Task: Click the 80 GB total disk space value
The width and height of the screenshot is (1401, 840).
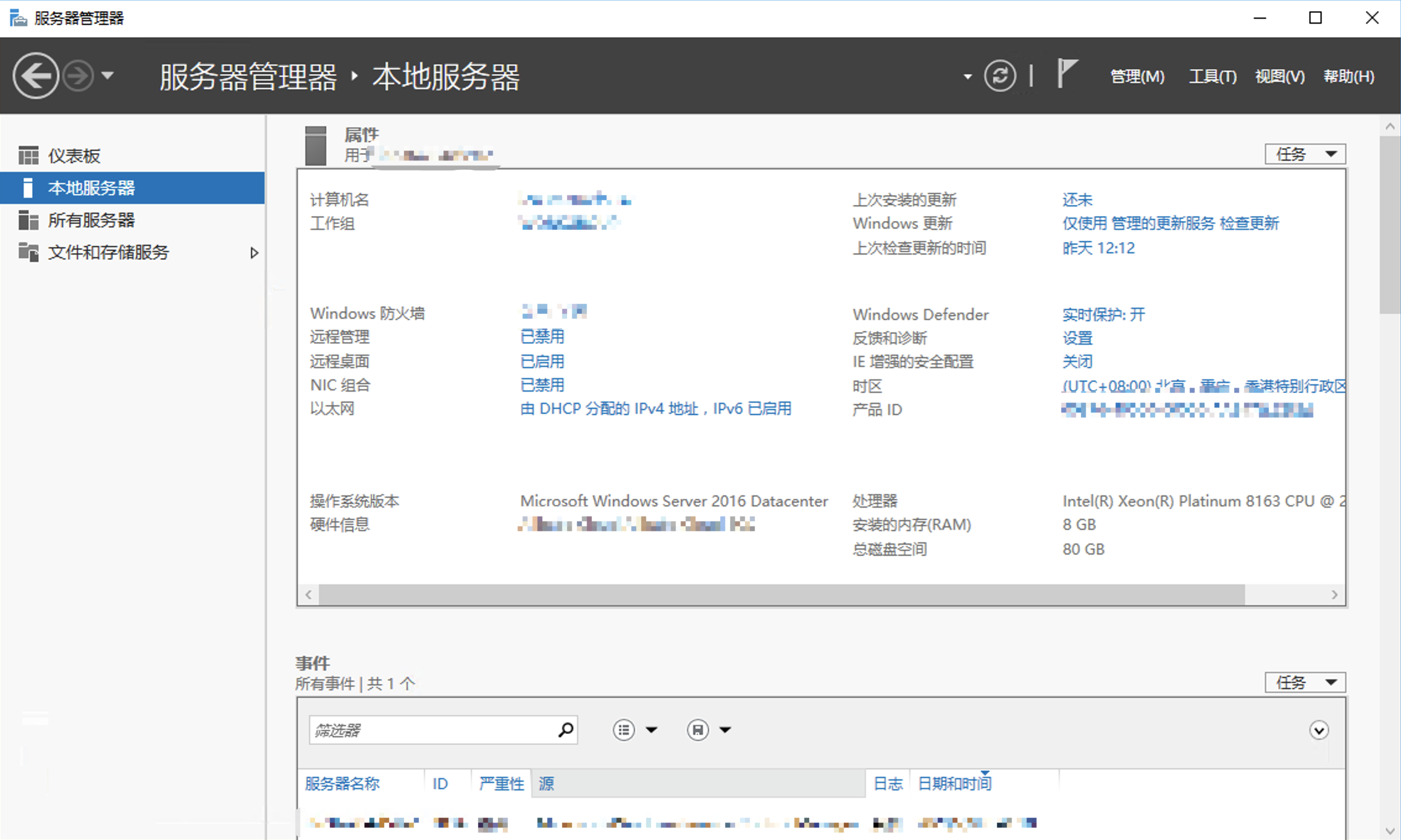Action: coord(1083,549)
